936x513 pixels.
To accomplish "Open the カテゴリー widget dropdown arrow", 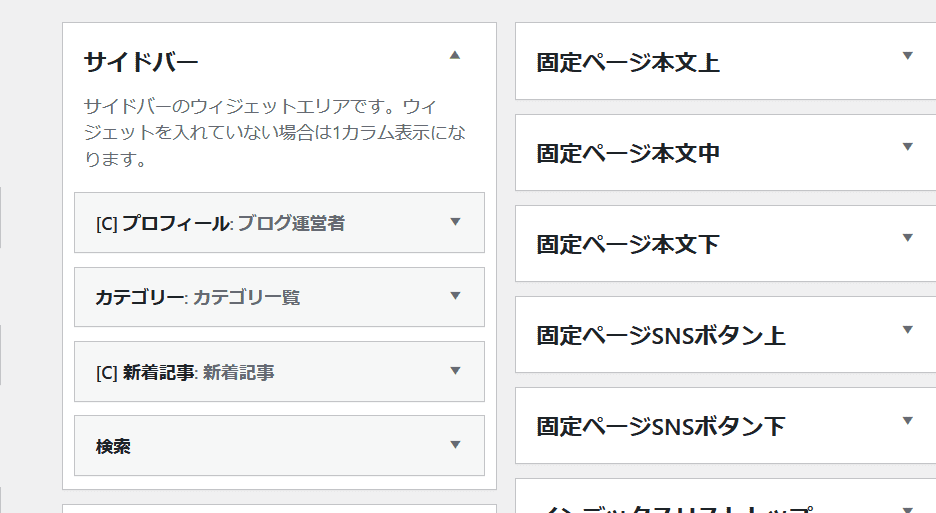I will tap(455, 296).
